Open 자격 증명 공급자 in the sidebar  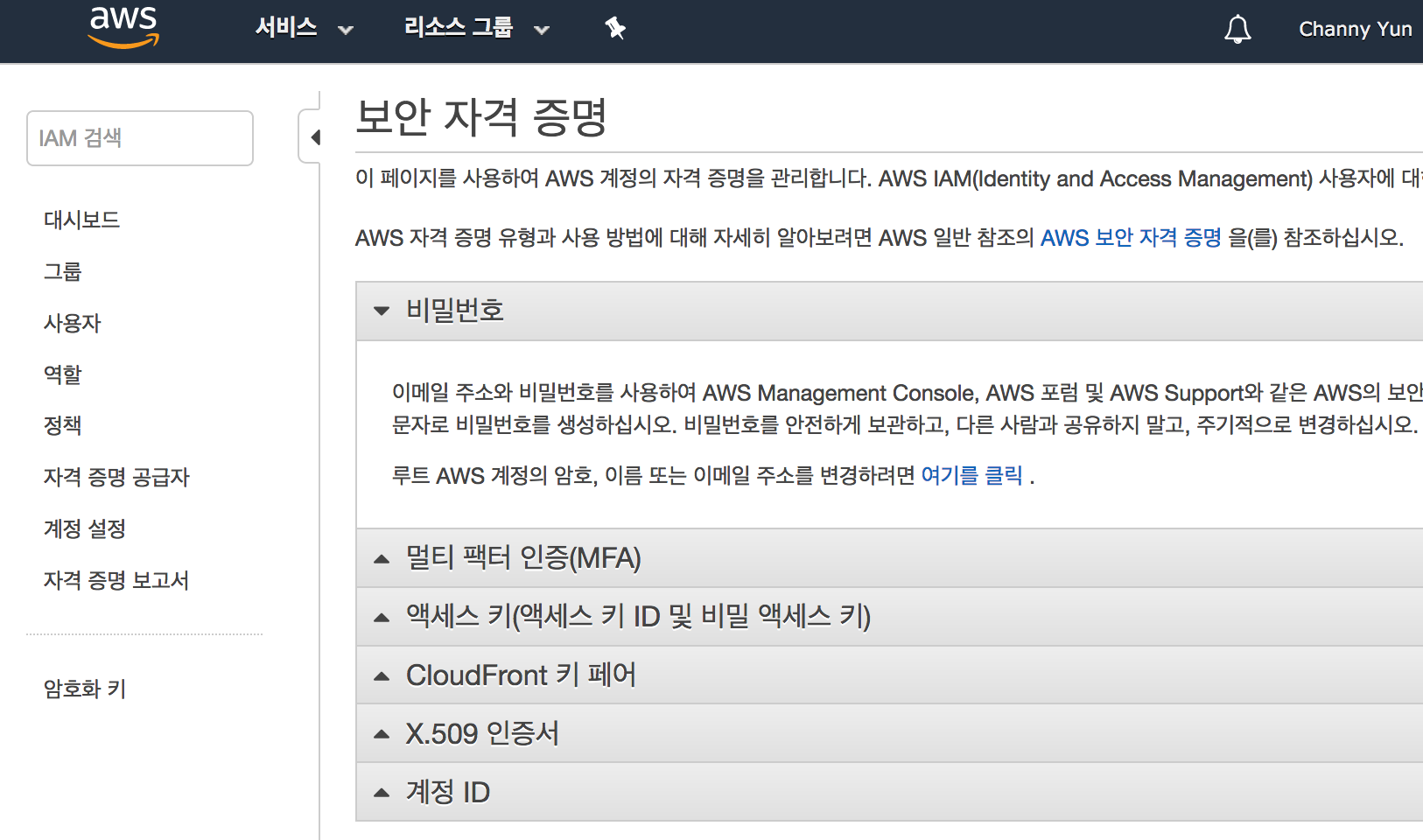click(x=116, y=477)
